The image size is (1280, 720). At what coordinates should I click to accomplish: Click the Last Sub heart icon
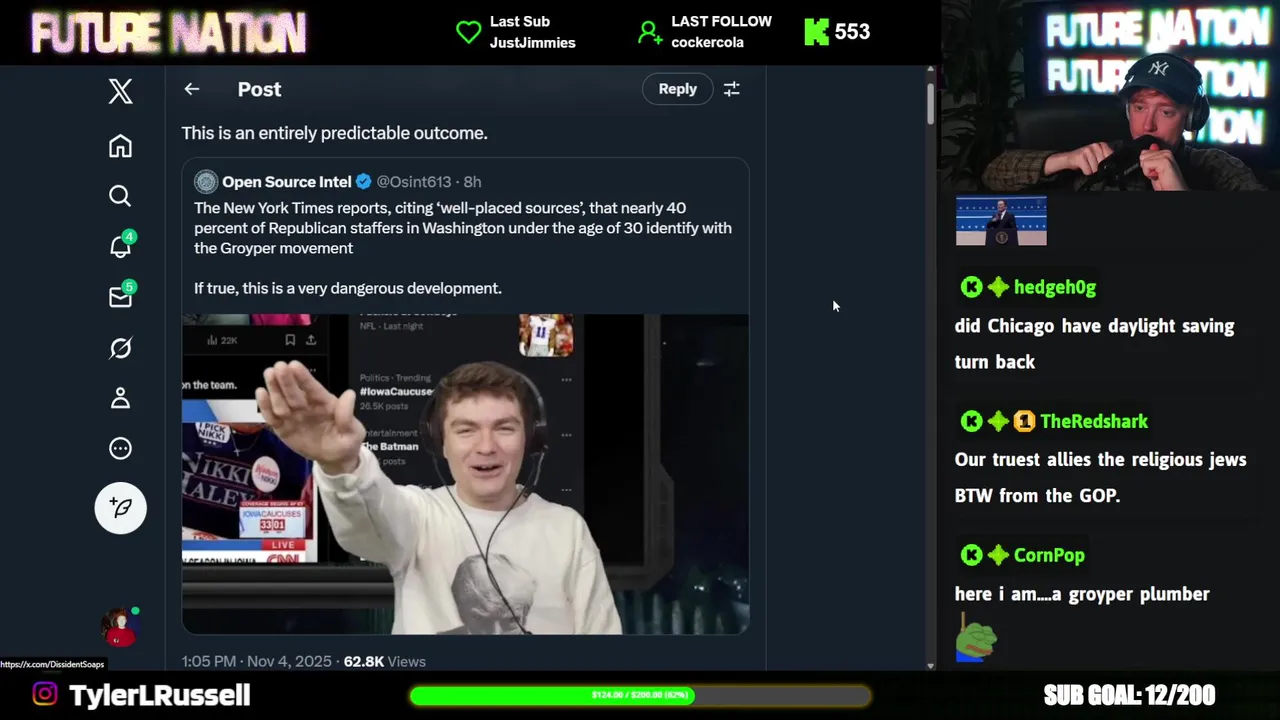[468, 32]
